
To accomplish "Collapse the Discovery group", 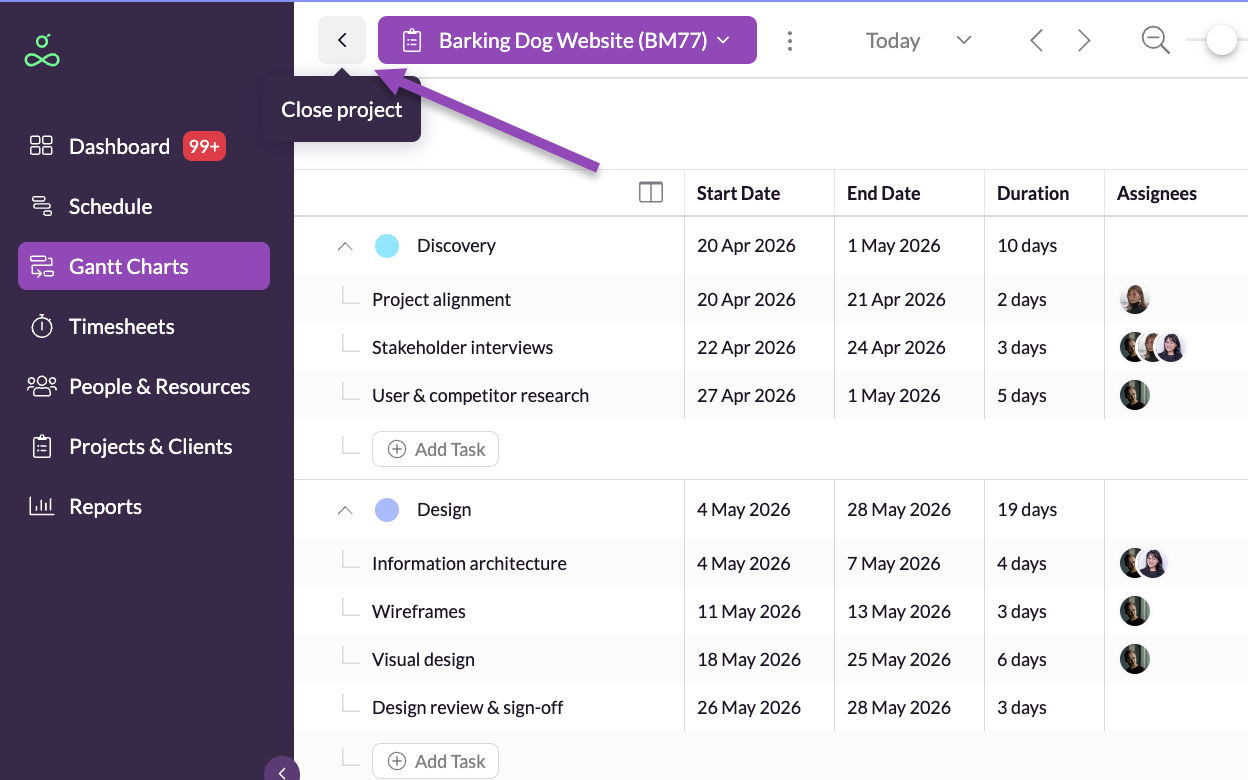I will tap(345, 246).
